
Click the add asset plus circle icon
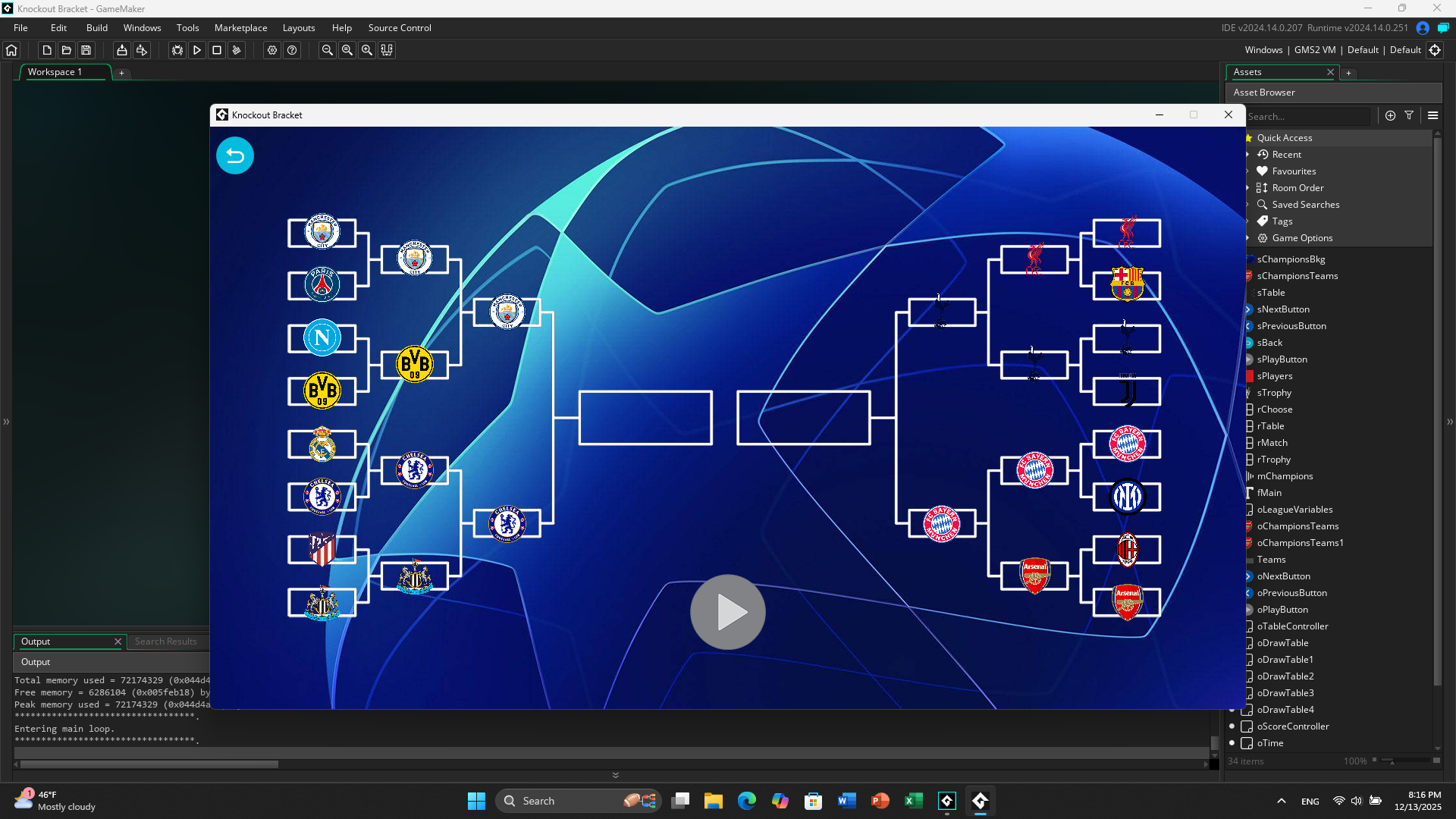[x=1390, y=115]
